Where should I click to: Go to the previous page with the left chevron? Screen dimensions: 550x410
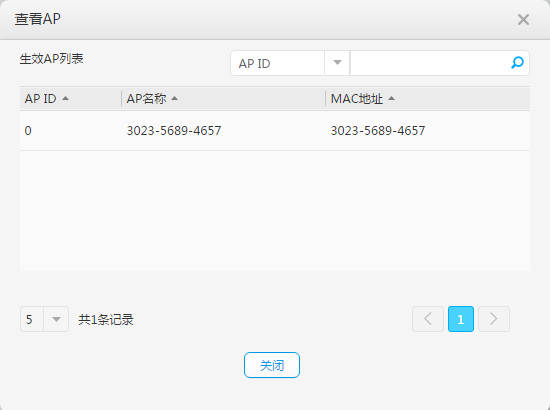point(428,319)
